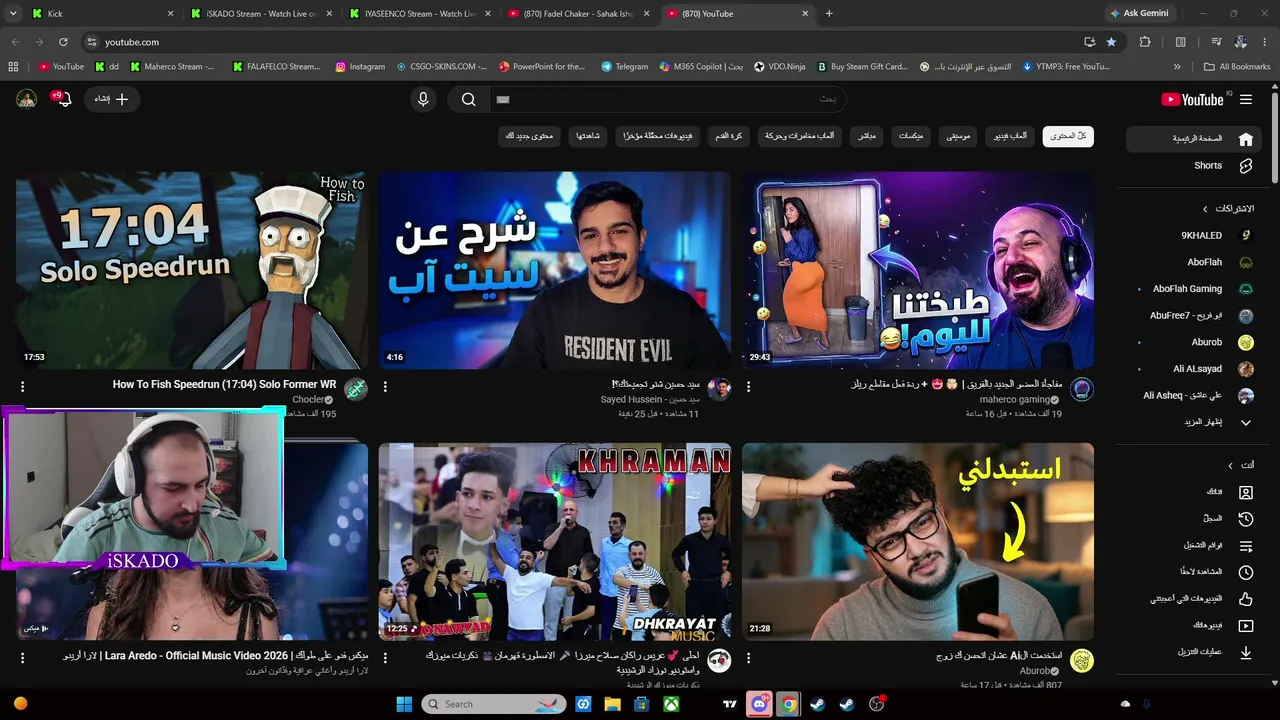The image size is (1280, 720).
Task: Open Your channel in the sidebar
Action: 1194,492
